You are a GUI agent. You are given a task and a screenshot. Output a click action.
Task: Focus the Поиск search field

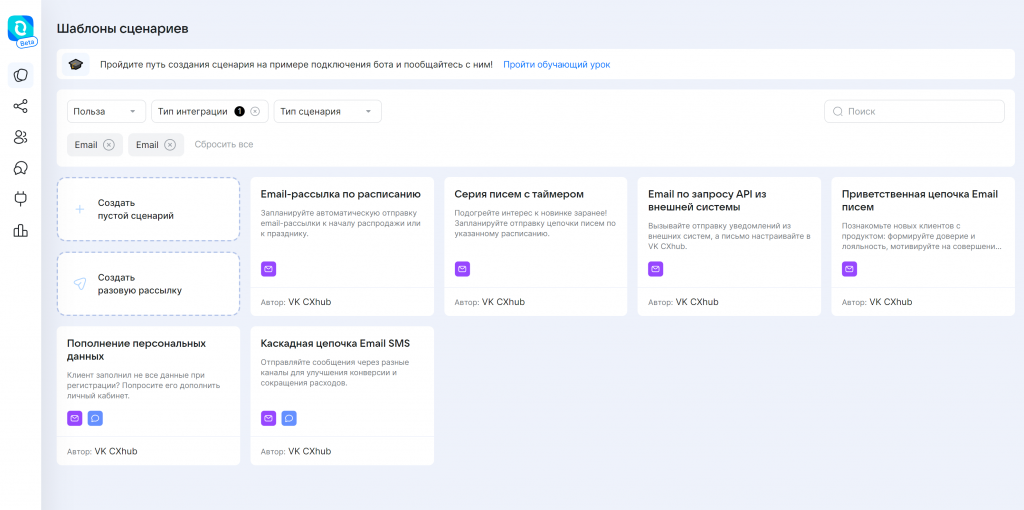914,112
